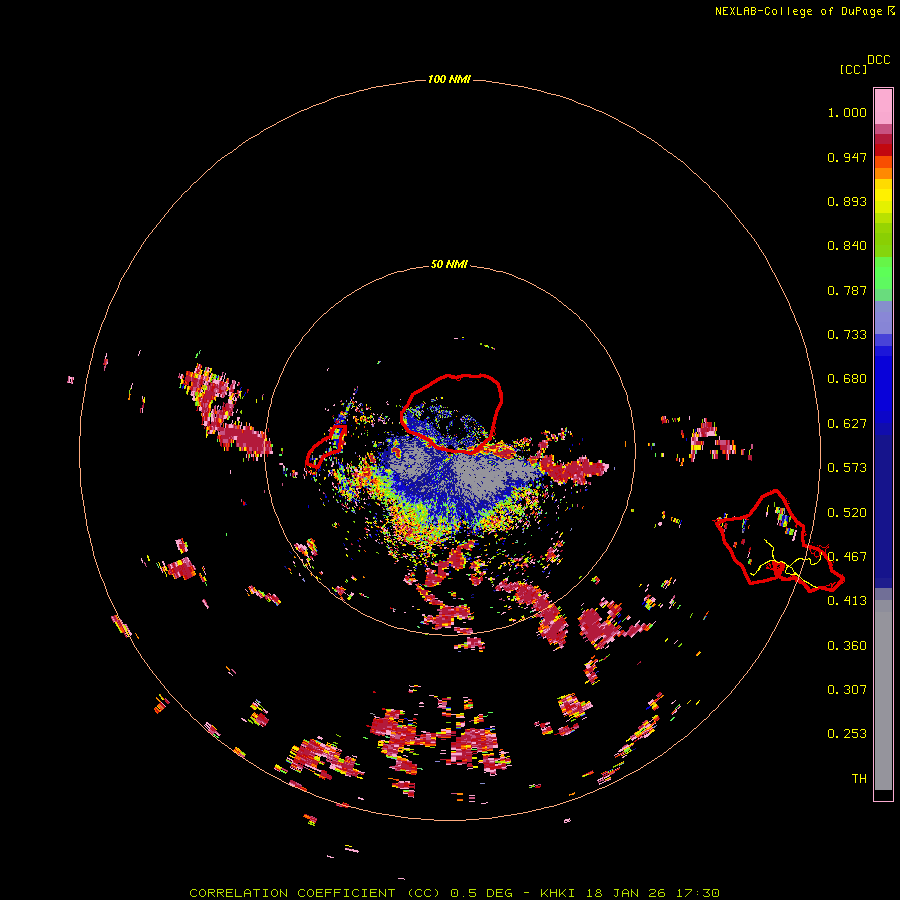Click the 0.893 scale value
The width and height of the screenshot is (900, 900).
(847, 201)
